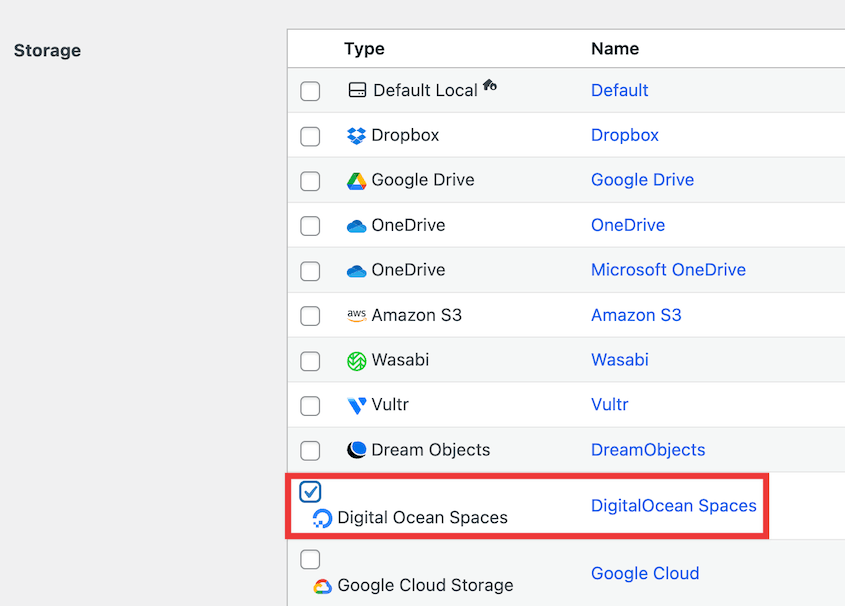Open the Default storage link

(x=619, y=90)
